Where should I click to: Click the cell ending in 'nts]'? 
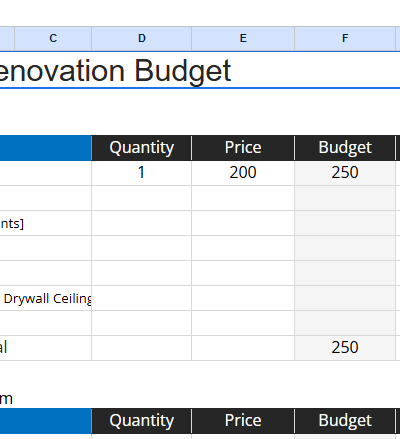click(46, 223)
